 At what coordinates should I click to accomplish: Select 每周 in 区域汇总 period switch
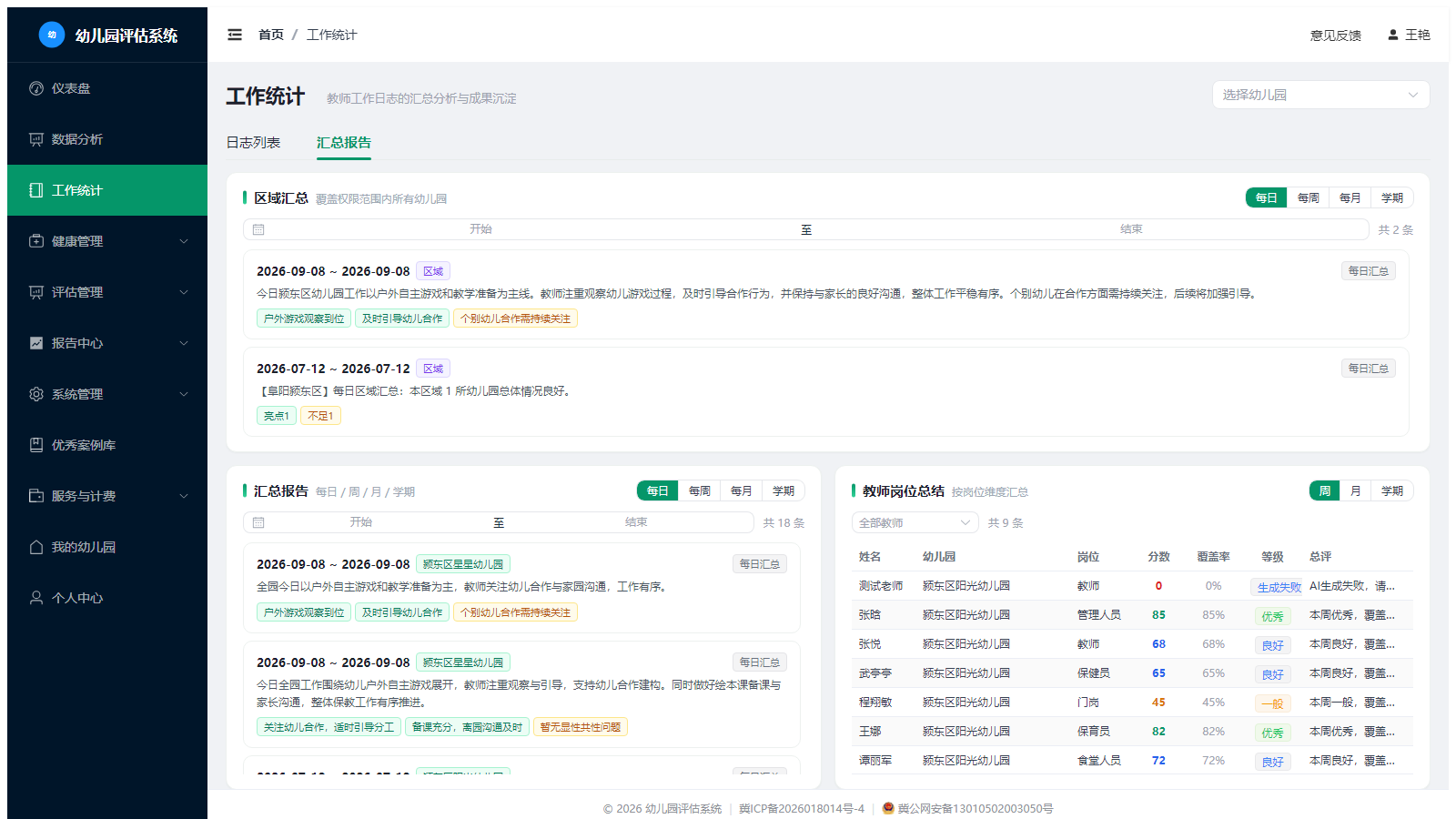(1309, 197)
